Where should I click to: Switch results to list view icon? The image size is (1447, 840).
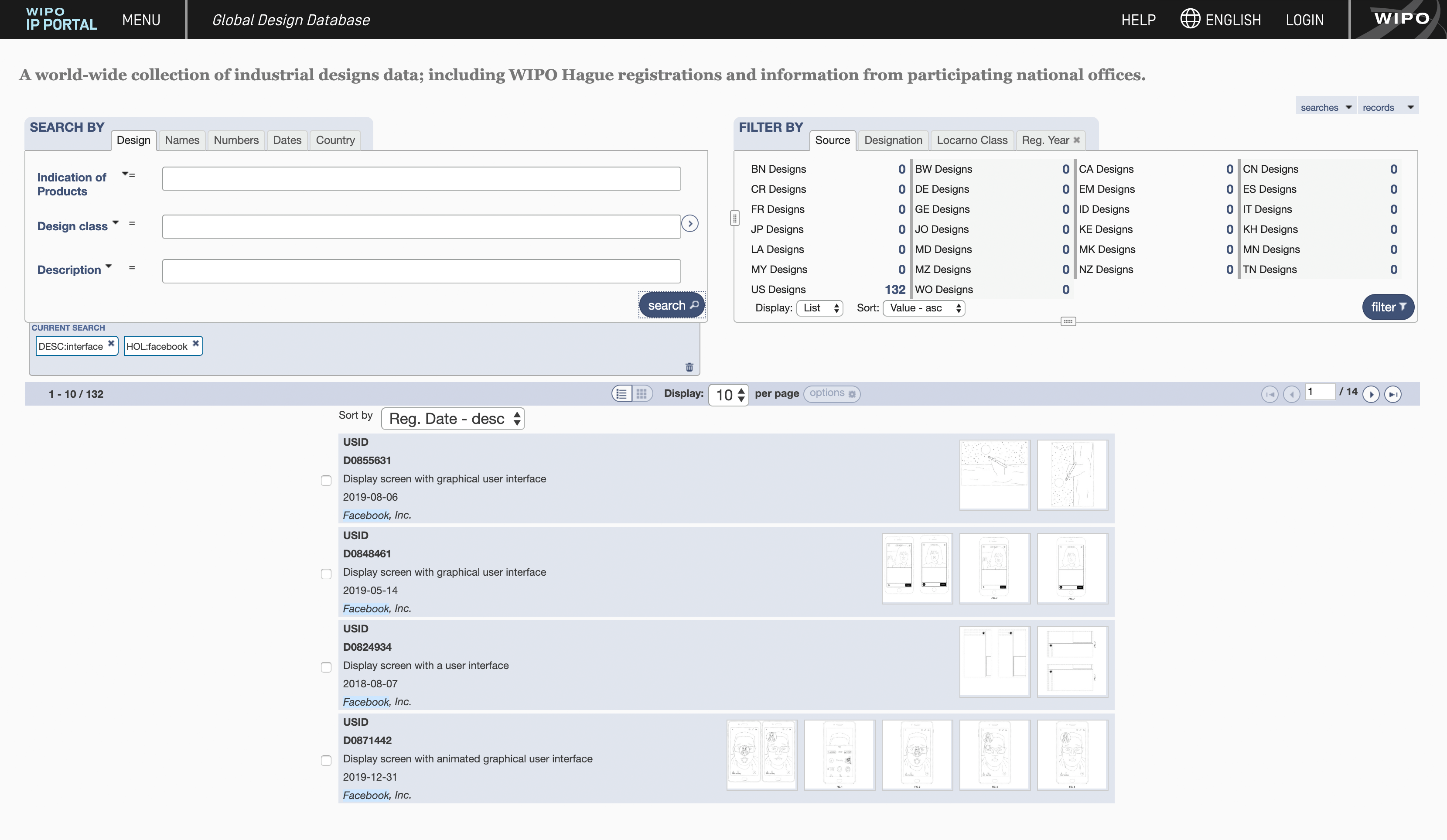pos(621,394)
